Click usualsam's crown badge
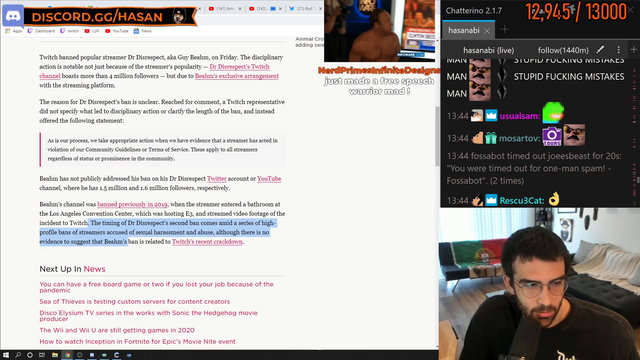This screenshot has height=360, width=640. click(491, 116)
